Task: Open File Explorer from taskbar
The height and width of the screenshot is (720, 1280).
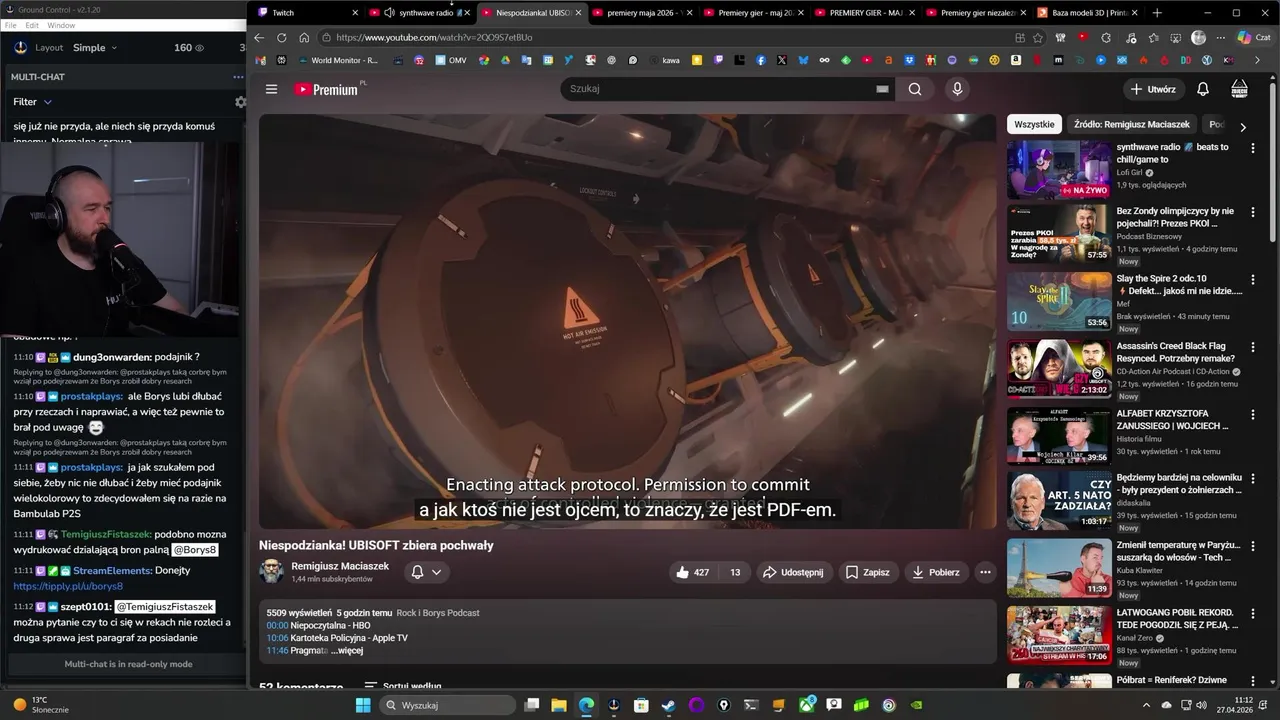Action: [559, 705]
